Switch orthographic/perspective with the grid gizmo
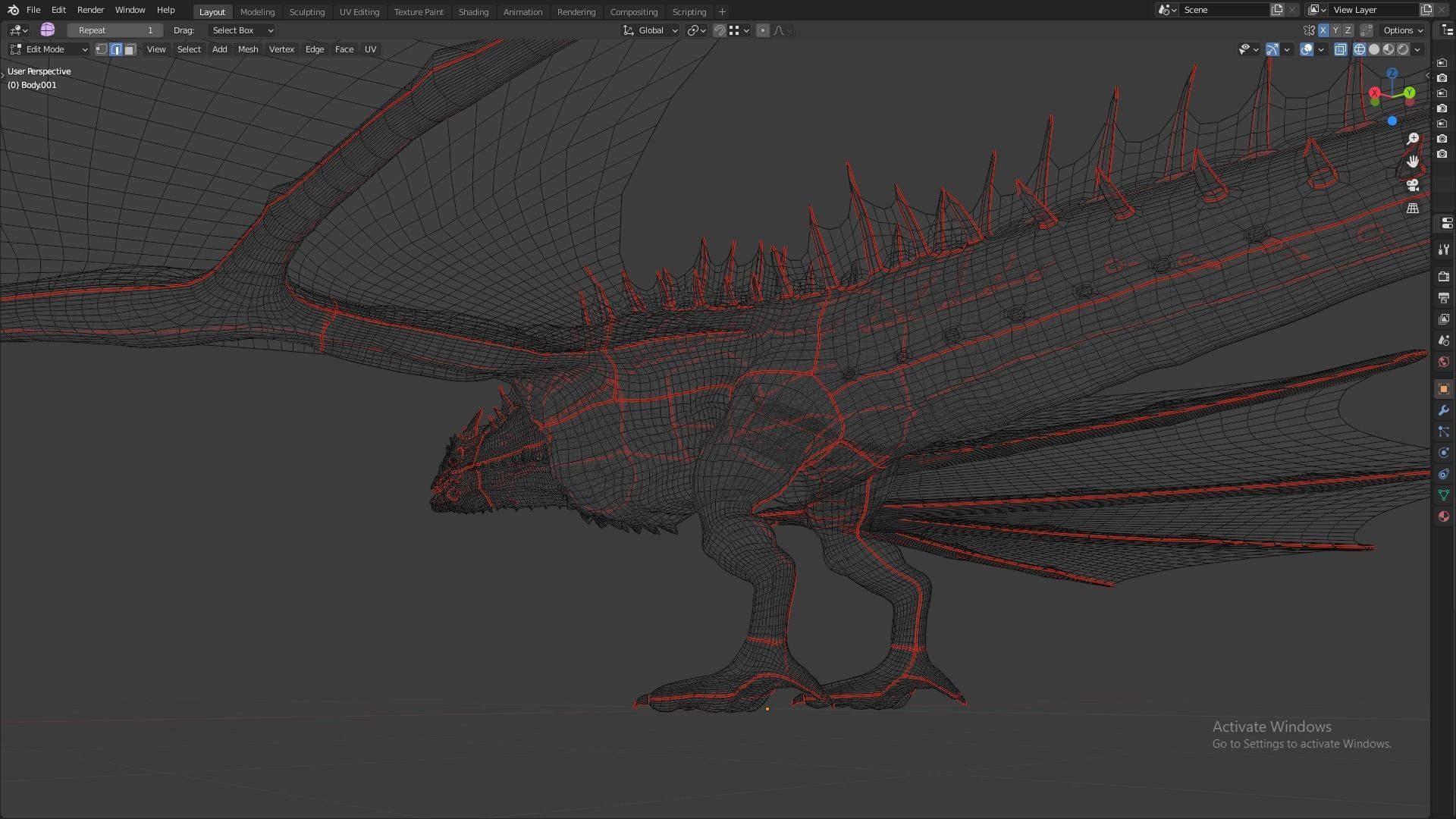This screenshot has width=1456, height=819. coord(1413,208)
